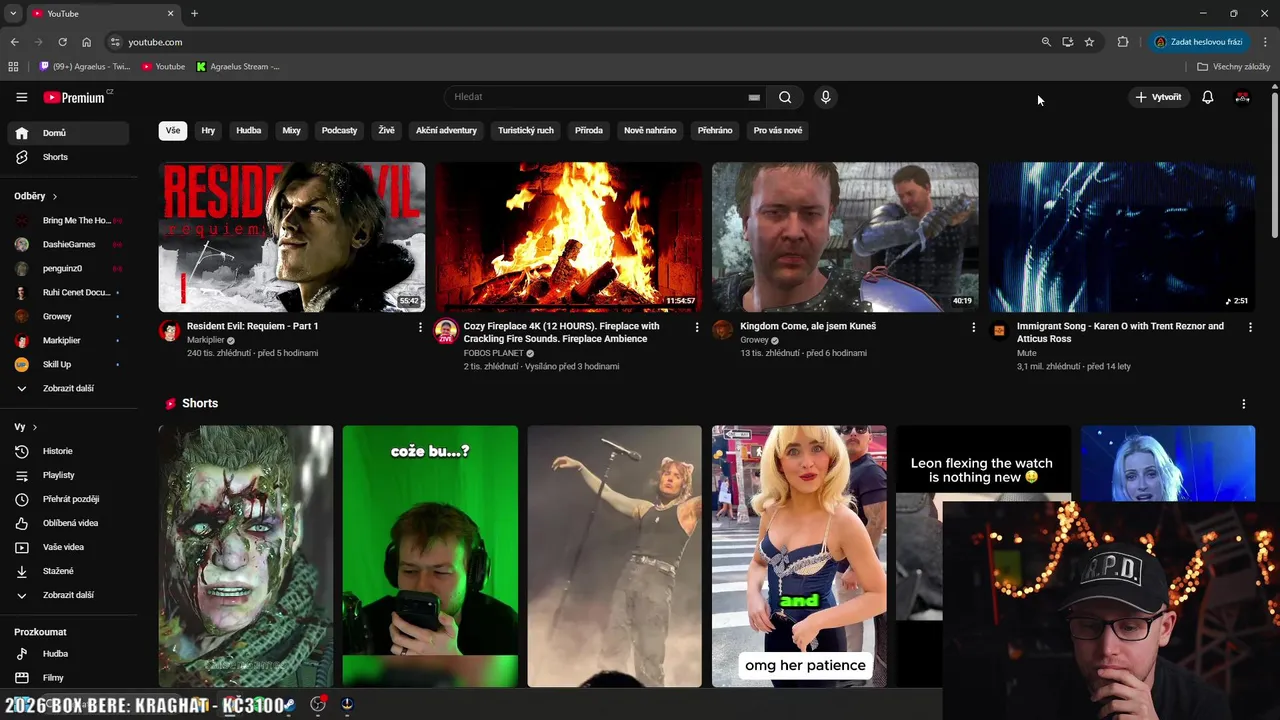
Task: Open Ruhi Cenet Documentaries subscription
Action: point(69,292)
